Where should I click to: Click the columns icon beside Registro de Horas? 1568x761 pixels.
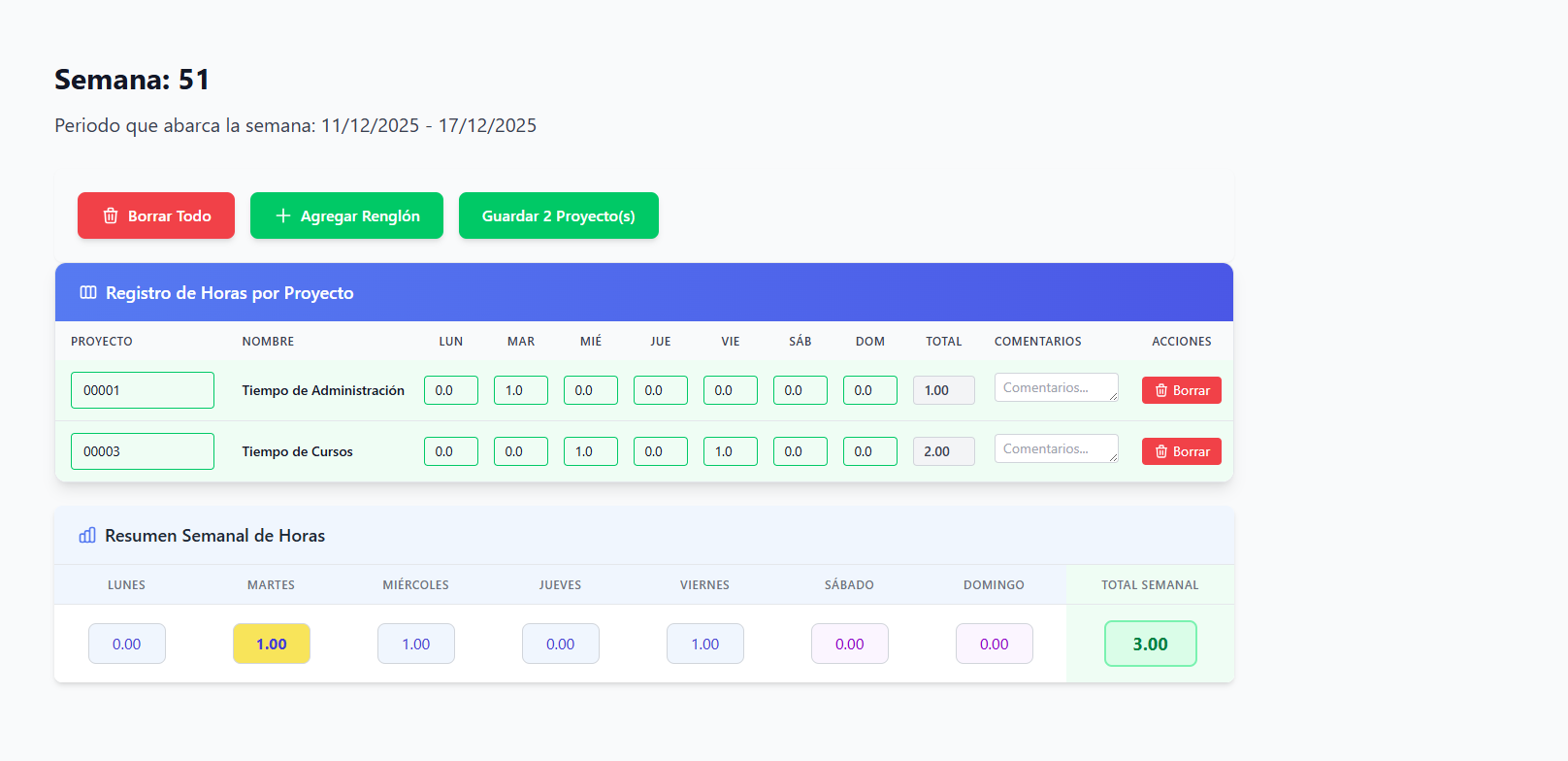pos(88,292)
